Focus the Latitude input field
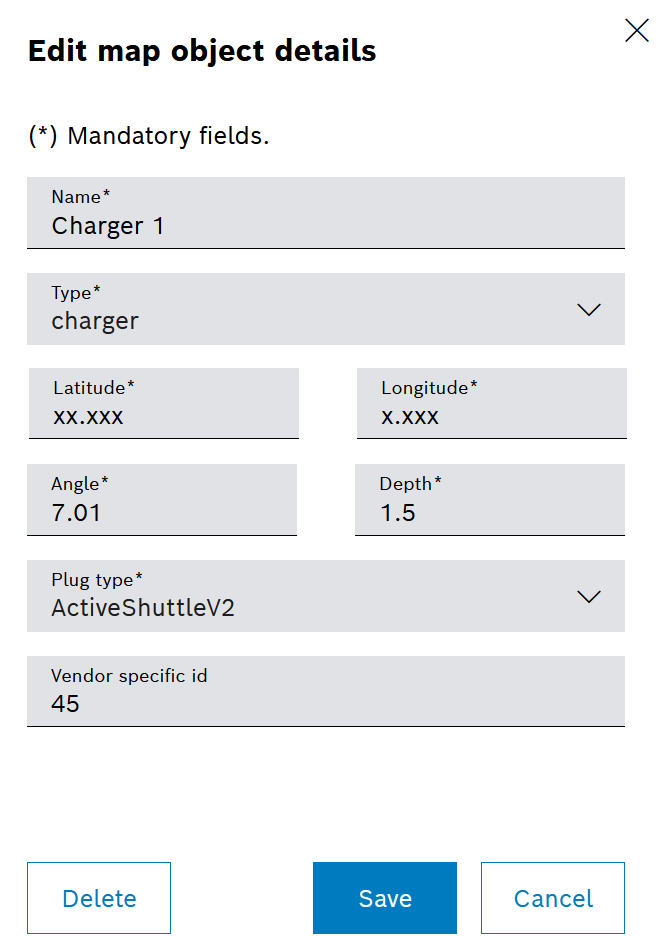Viewport: 669px width, 948px height. tap(164, 403)
